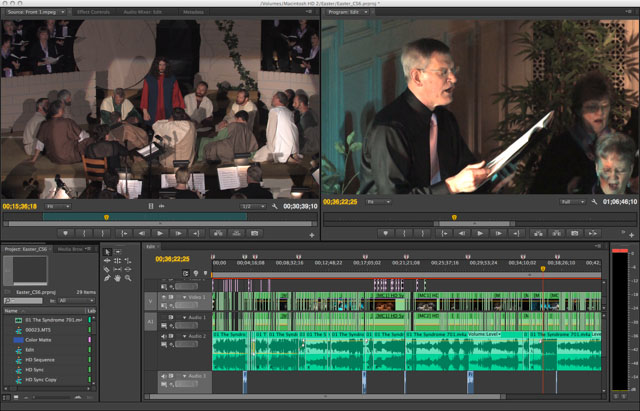Switch to the Effect Controls tab
The width and height of the screenshot is (640, 411).
(x=93, y=12)
